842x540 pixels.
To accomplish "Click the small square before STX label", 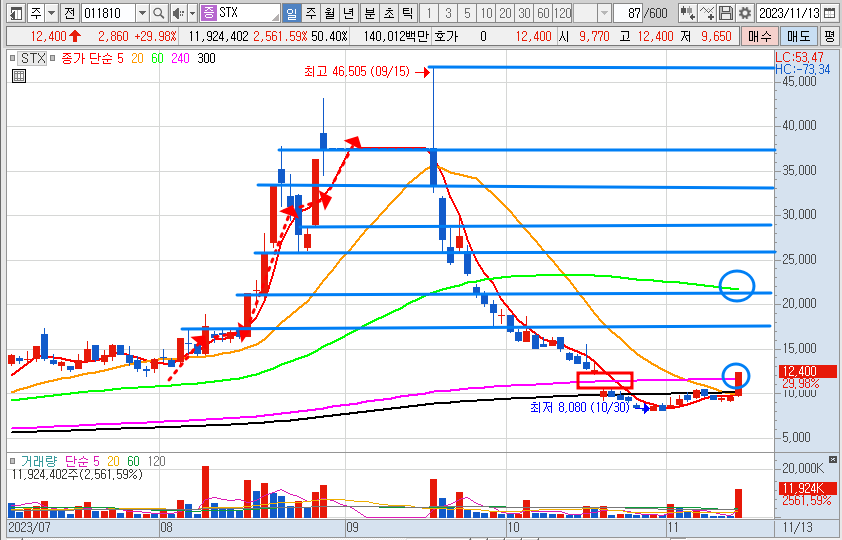I will coord(13,58).
